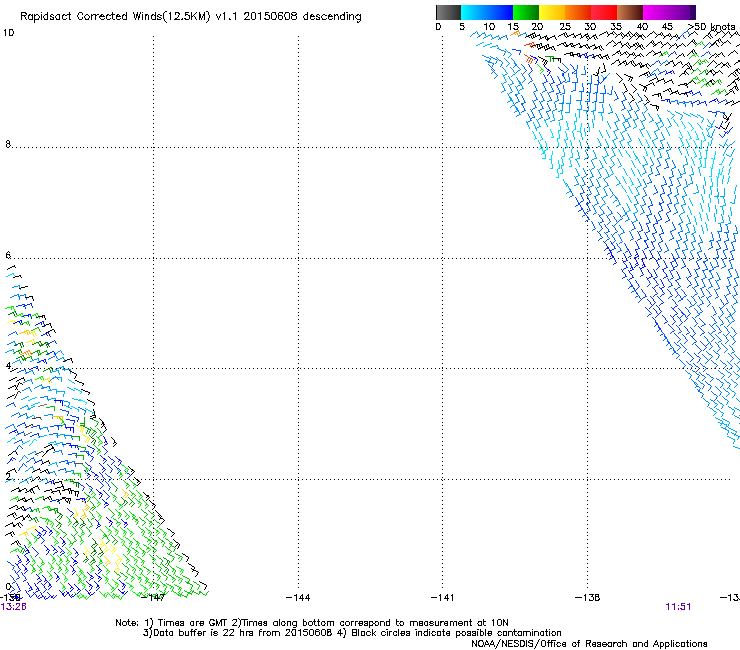740x650 pixels.
Task: Click the '35' label under color bar
Action: click(616, 27)
